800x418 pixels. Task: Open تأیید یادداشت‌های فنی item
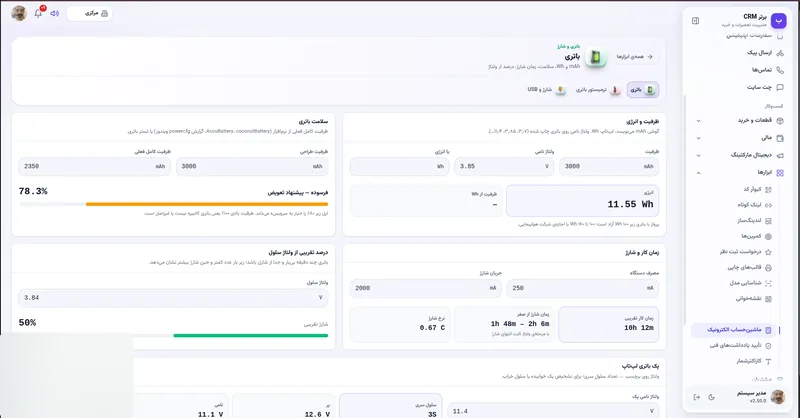point(740,346)
